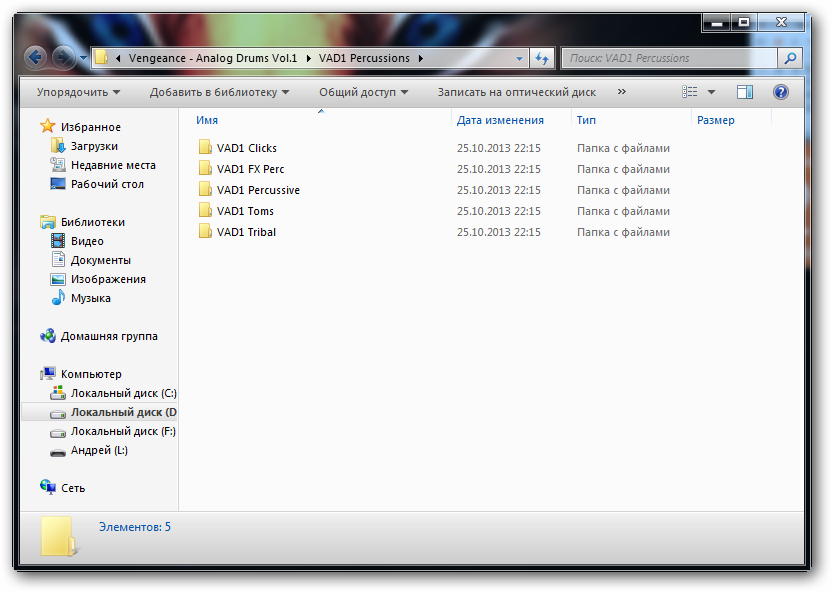This screenshot has width=832, height=592.
Task: Click the refresh button beside address bar
Action: click(542, 58)
